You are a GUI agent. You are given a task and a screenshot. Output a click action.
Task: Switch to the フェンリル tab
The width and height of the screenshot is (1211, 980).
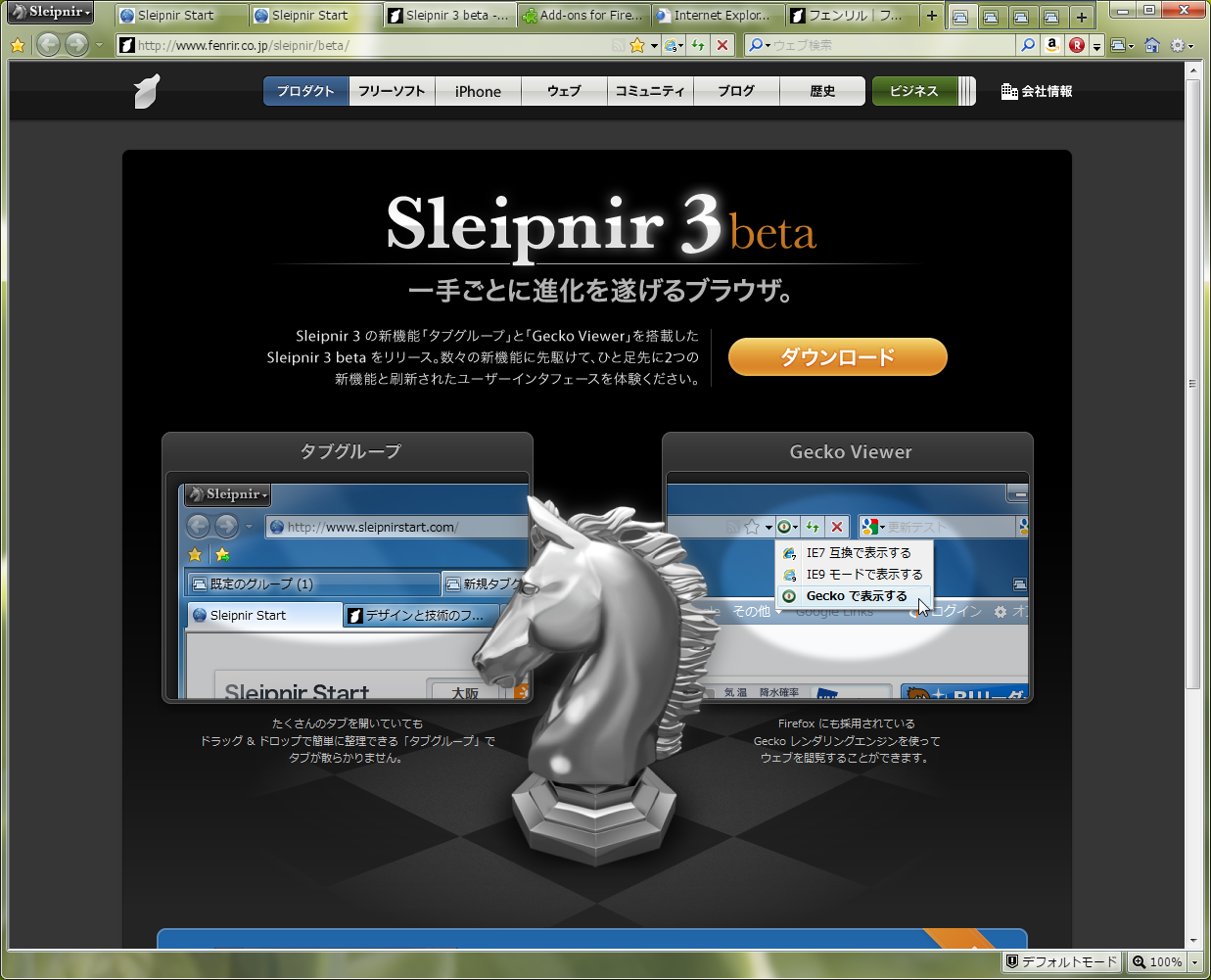point(852,16)
